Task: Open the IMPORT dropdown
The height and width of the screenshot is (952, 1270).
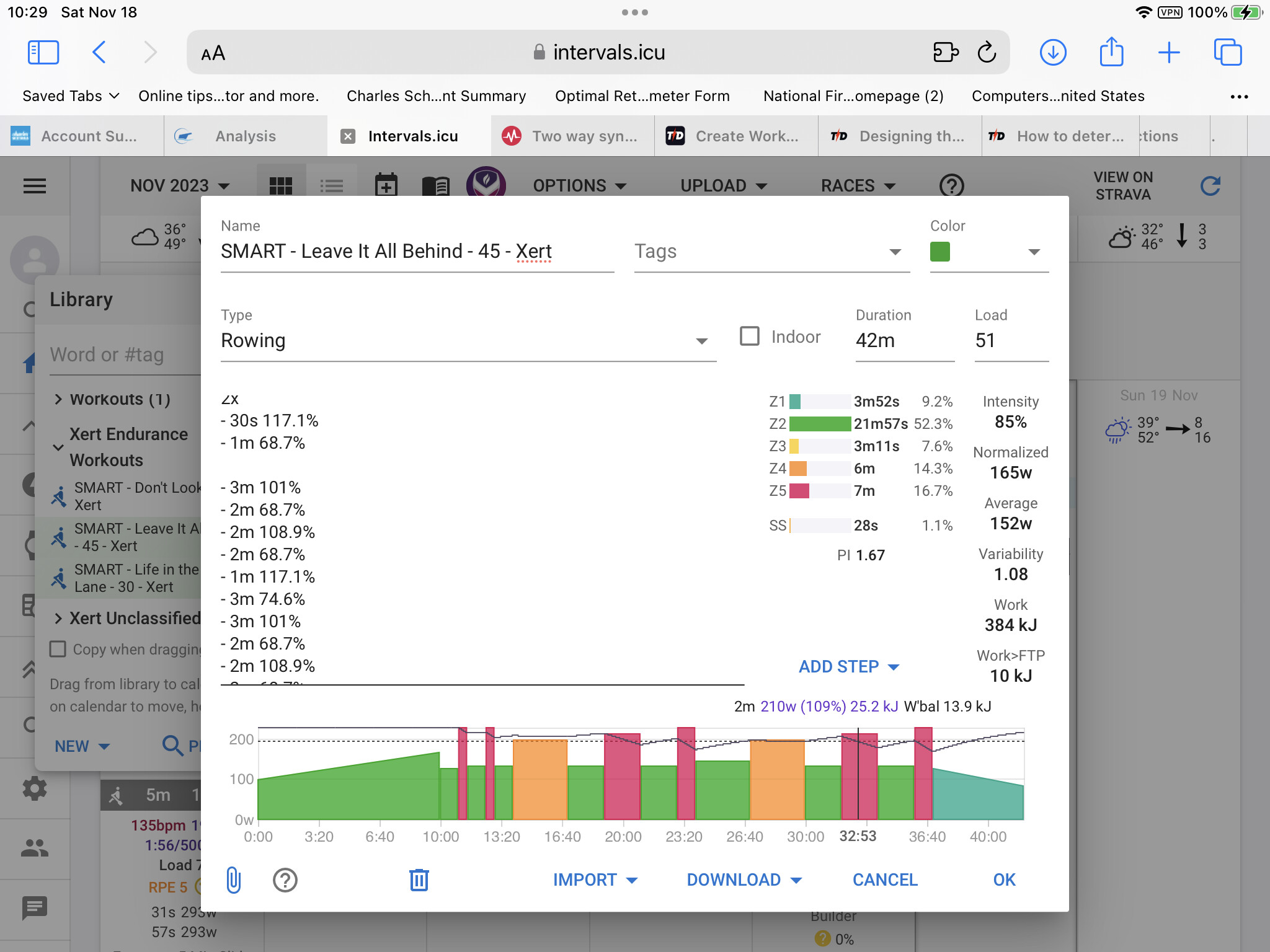Action: click(x=595, y=880)
